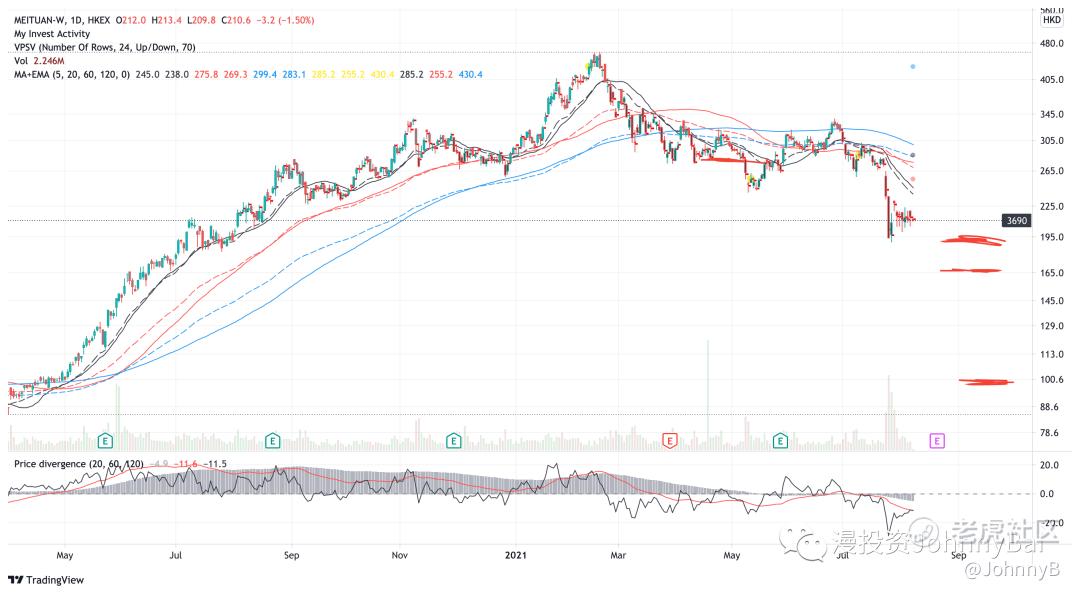Click the red MA value 269.3
The width and height of the screenshot is (1080, 594).
pyautogui.click(x=236, y=74)
